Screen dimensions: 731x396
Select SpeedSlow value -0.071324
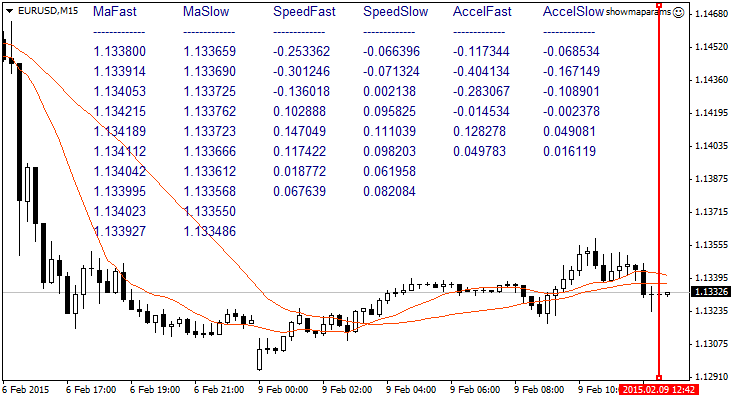pyautogui.click(x=392, y=71)
